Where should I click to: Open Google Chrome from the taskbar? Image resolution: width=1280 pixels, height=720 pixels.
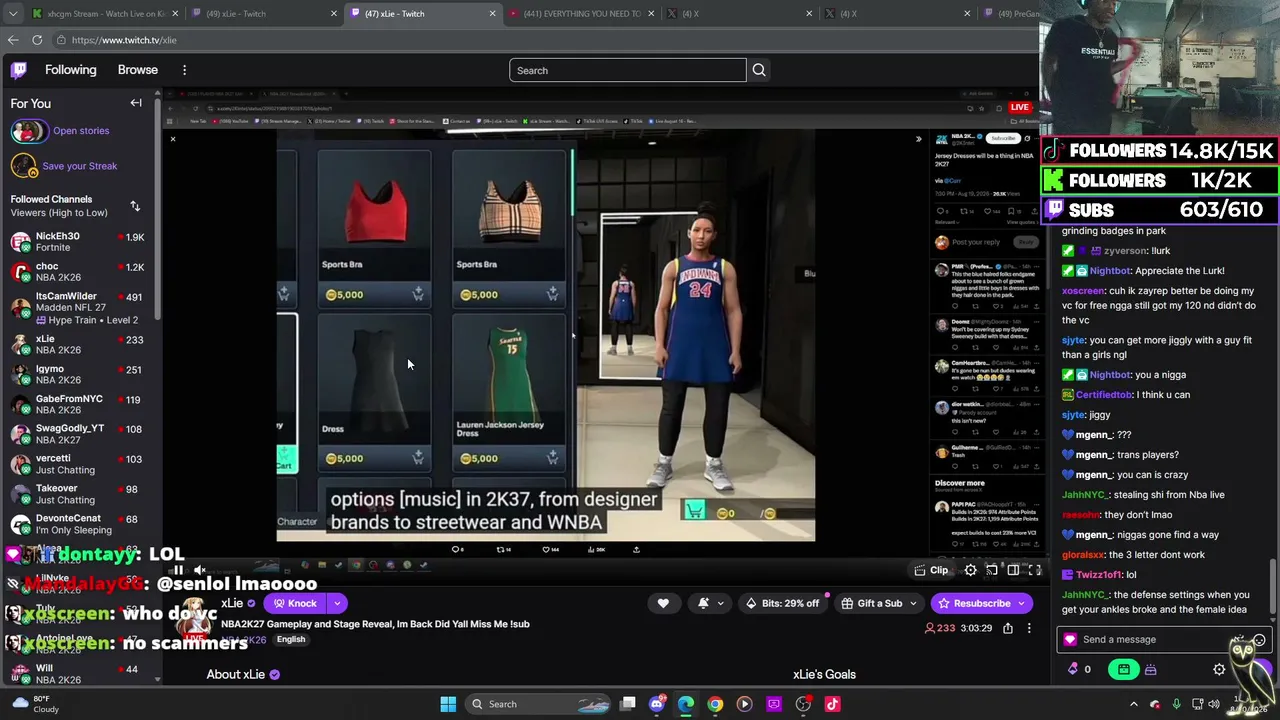coord(715,704)
